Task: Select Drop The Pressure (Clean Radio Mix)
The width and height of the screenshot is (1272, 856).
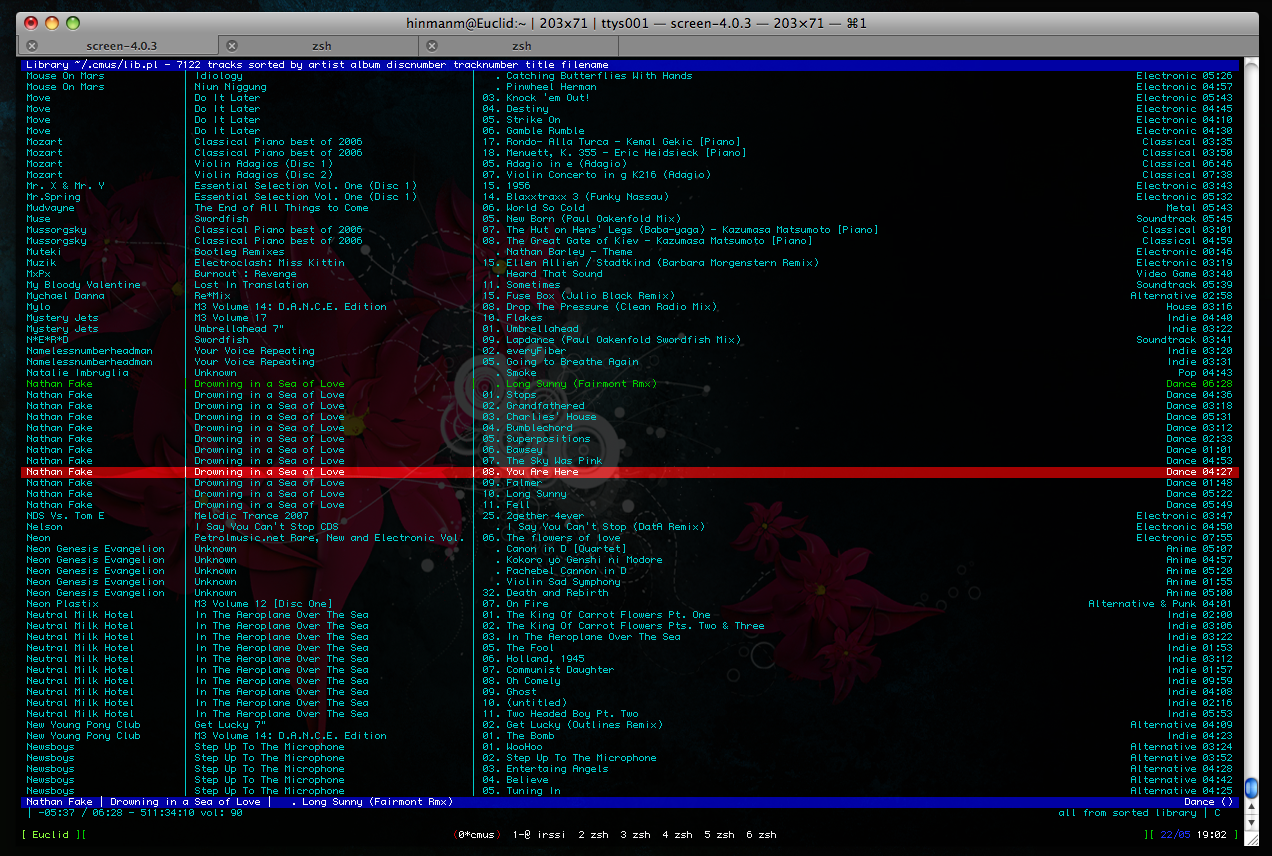Action: [611, 307]
